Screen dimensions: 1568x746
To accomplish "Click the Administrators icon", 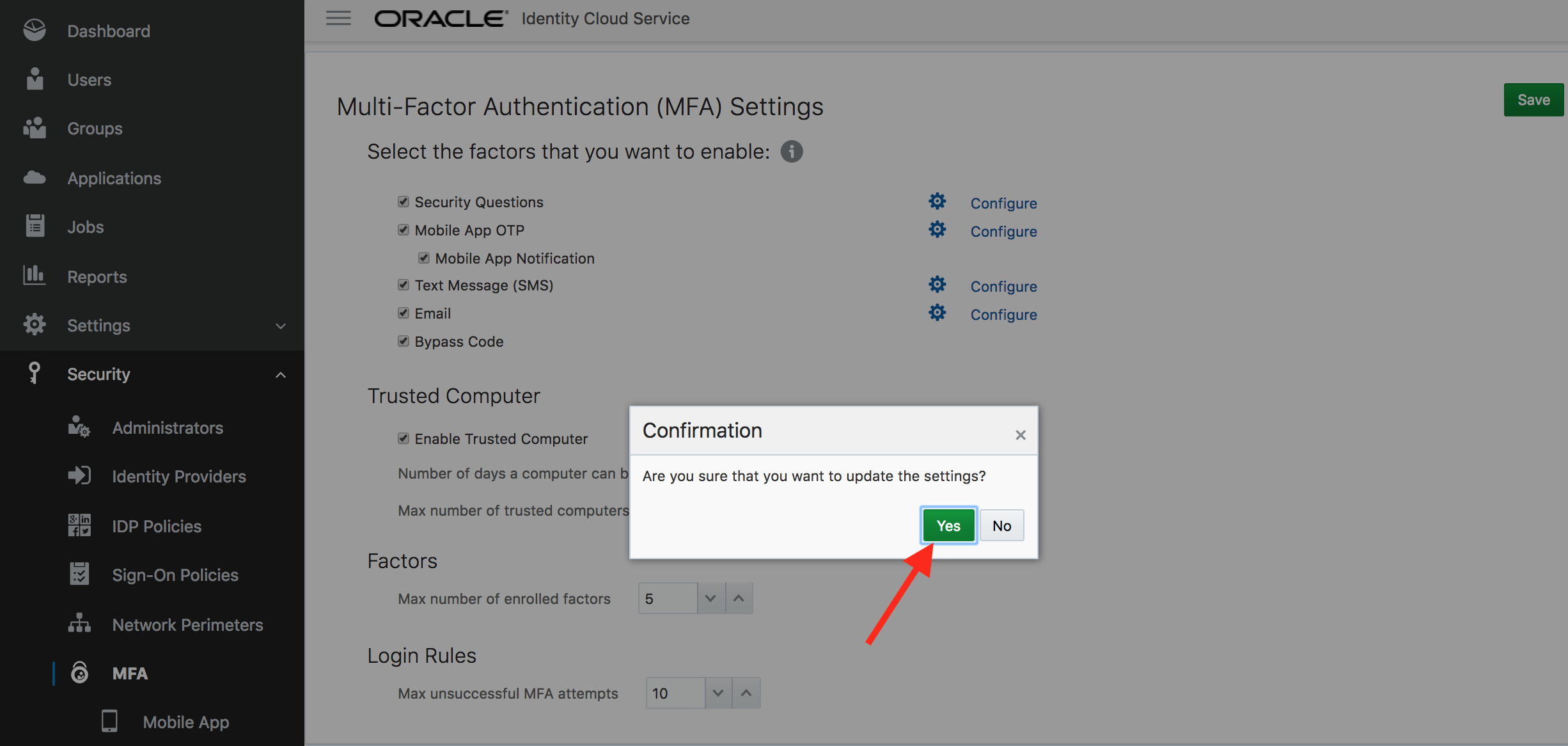I will 79,427.
